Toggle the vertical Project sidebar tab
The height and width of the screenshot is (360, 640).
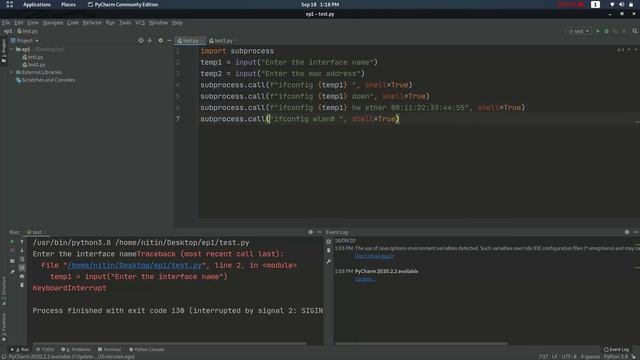point(4,51)
